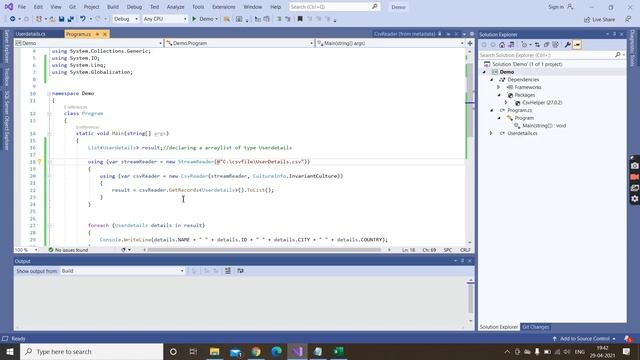This screenshot has width=640, height=360.
Task: Open the Main(string[] args) member dropdown
Action: pyautogui.click(x=390, y=43)
